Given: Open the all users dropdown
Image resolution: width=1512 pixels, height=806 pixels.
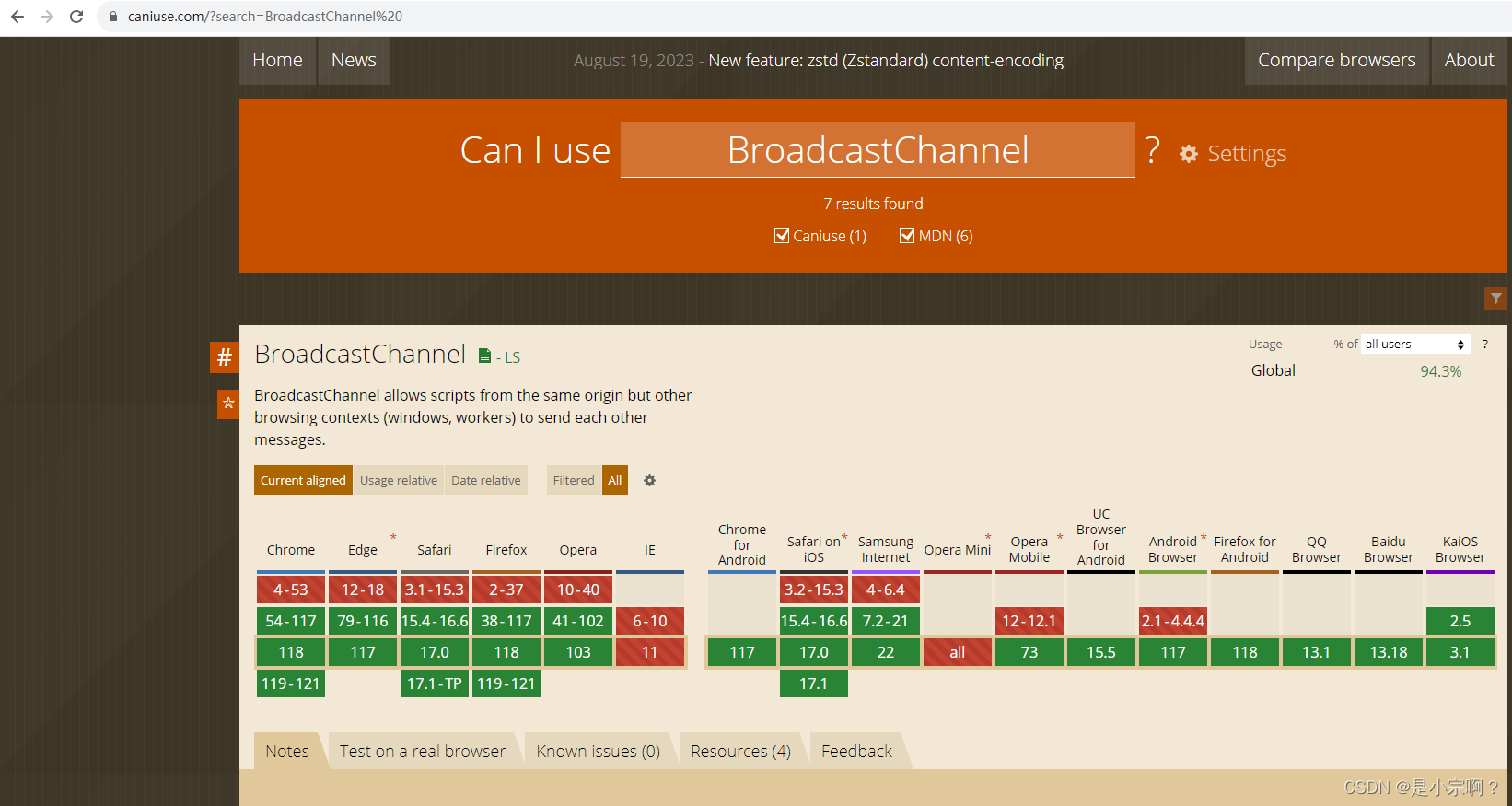Looking at the screenshot, I should (1415, 344).
